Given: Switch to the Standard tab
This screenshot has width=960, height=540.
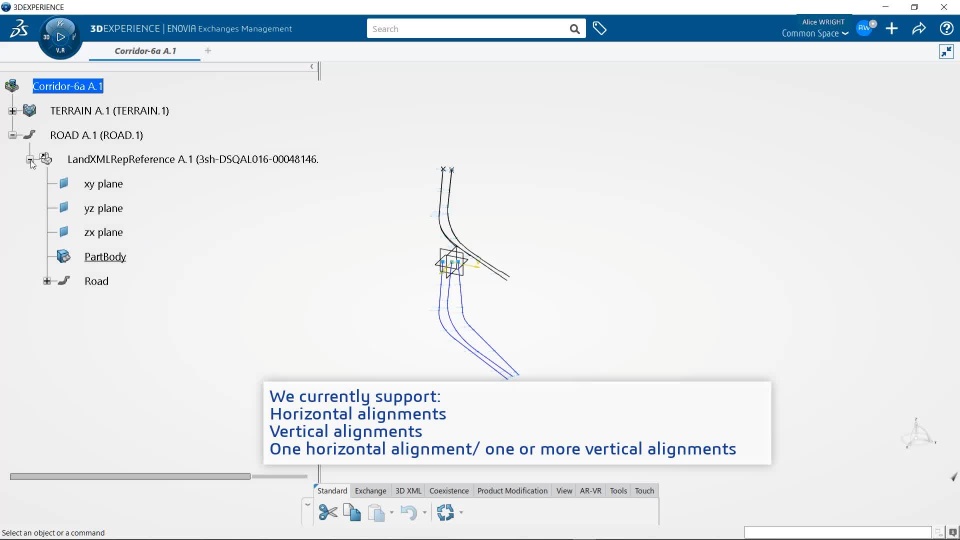Looking at the screenshot, I should 332,490.
